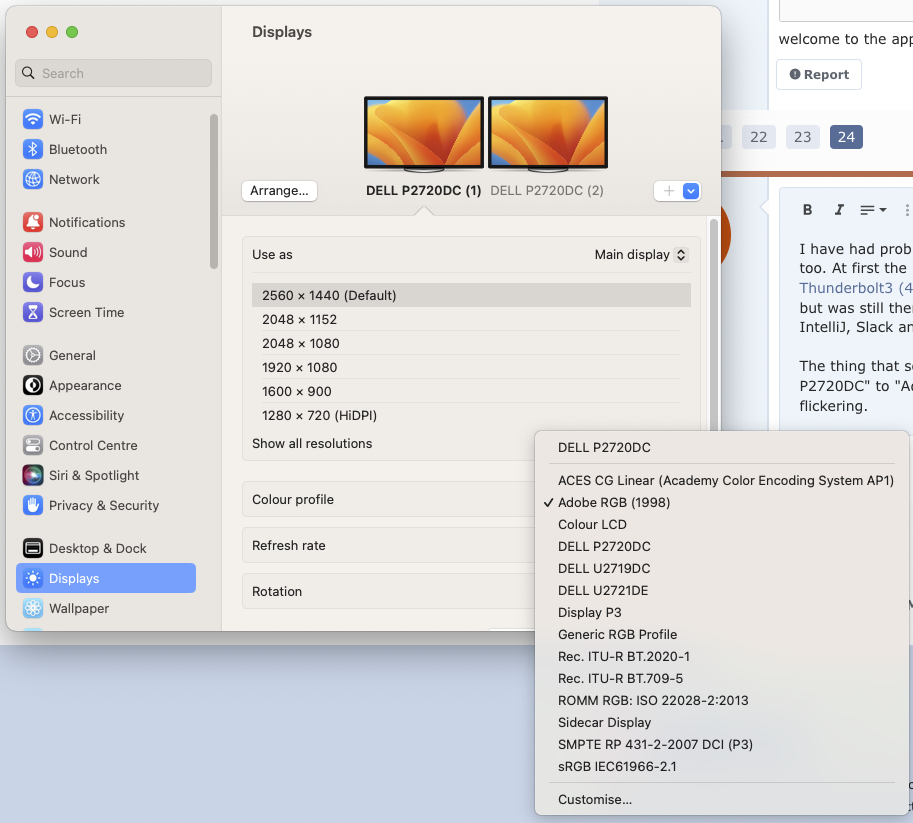913x823 pixels.
Task: Open the Screen Time hourglass icon
Action: coord(33,312)
